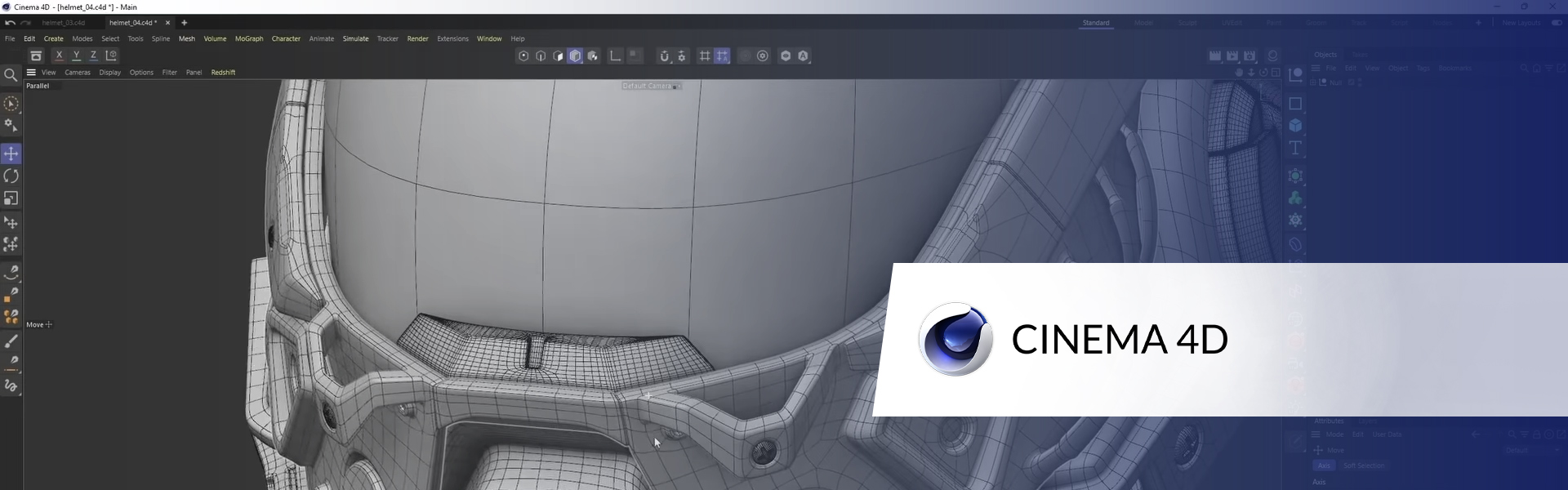The image size is (1568, 490).
Task: Toggle X axis lock
Action: (59, 56)
